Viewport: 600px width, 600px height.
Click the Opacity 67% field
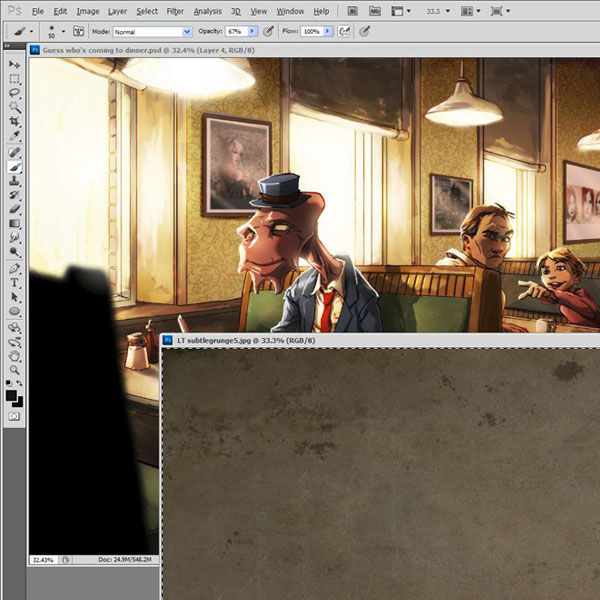(x=236, y=31)
